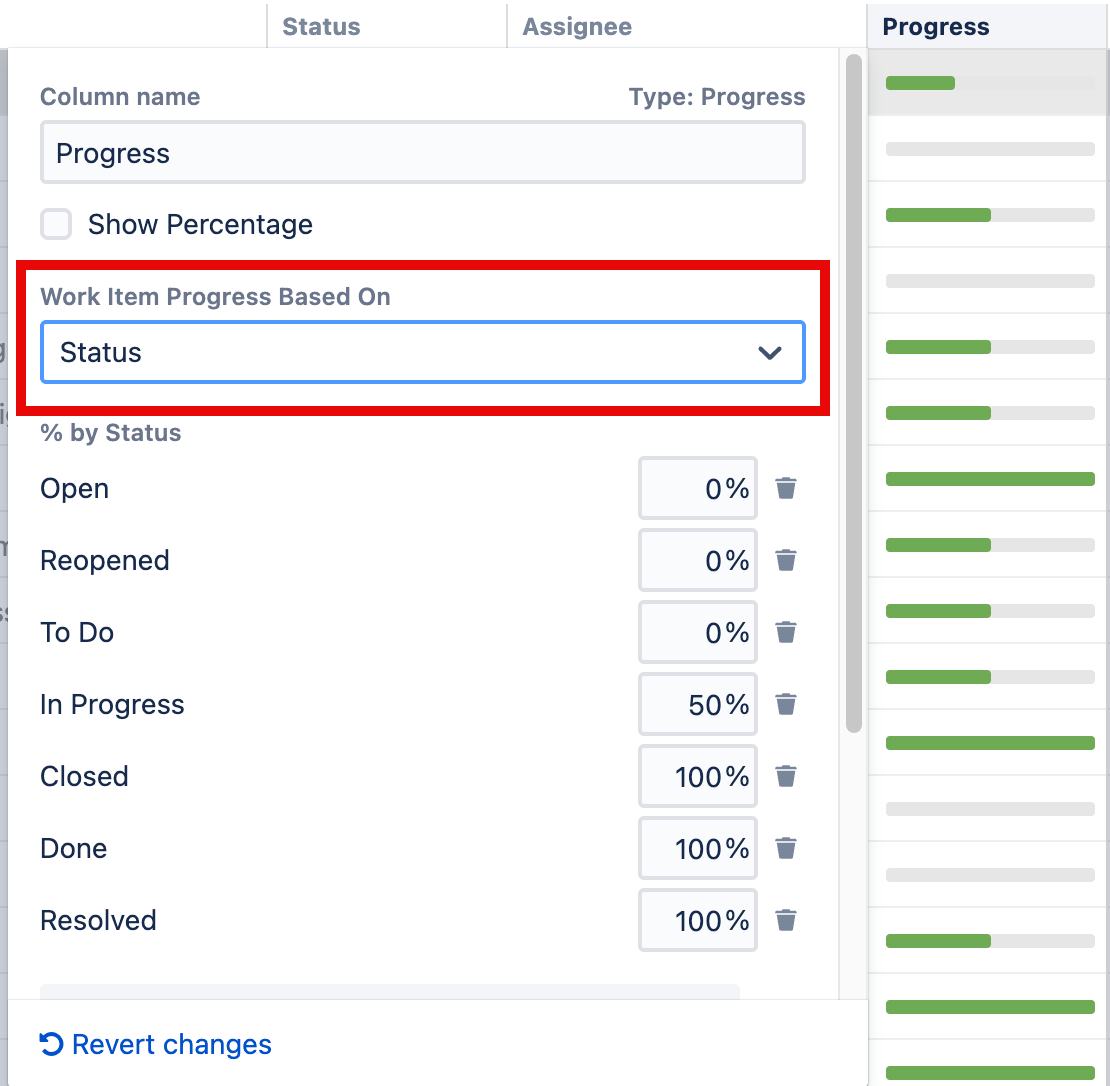Delete the Done status mapping

(786, 848)
